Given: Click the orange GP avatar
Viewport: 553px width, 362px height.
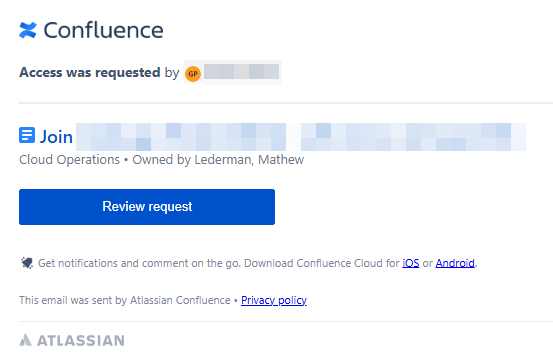Looking at the screenshot, I should click(x=193, y=74).
